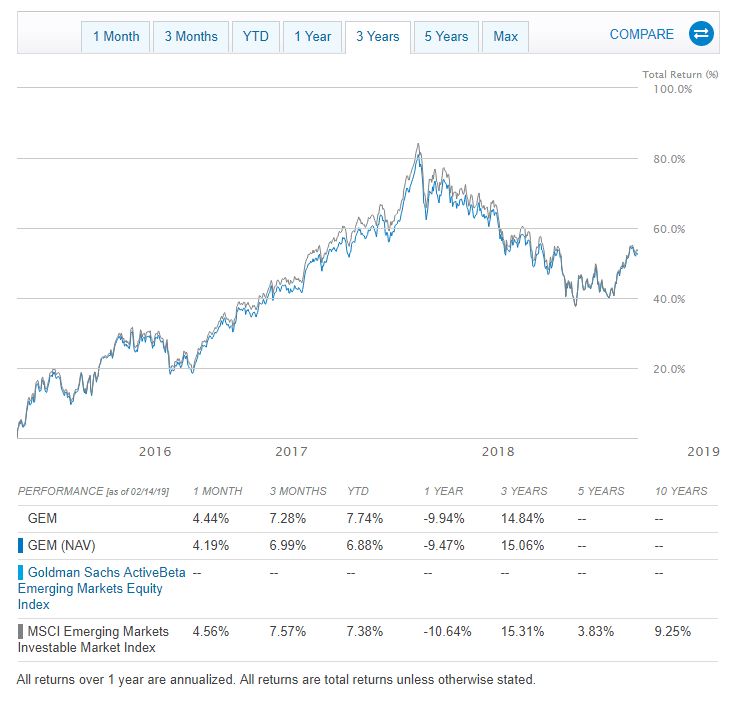Viewport: 747px width, 701px height.
Task: Open the YTD time range tab
Action: (256, 37)
